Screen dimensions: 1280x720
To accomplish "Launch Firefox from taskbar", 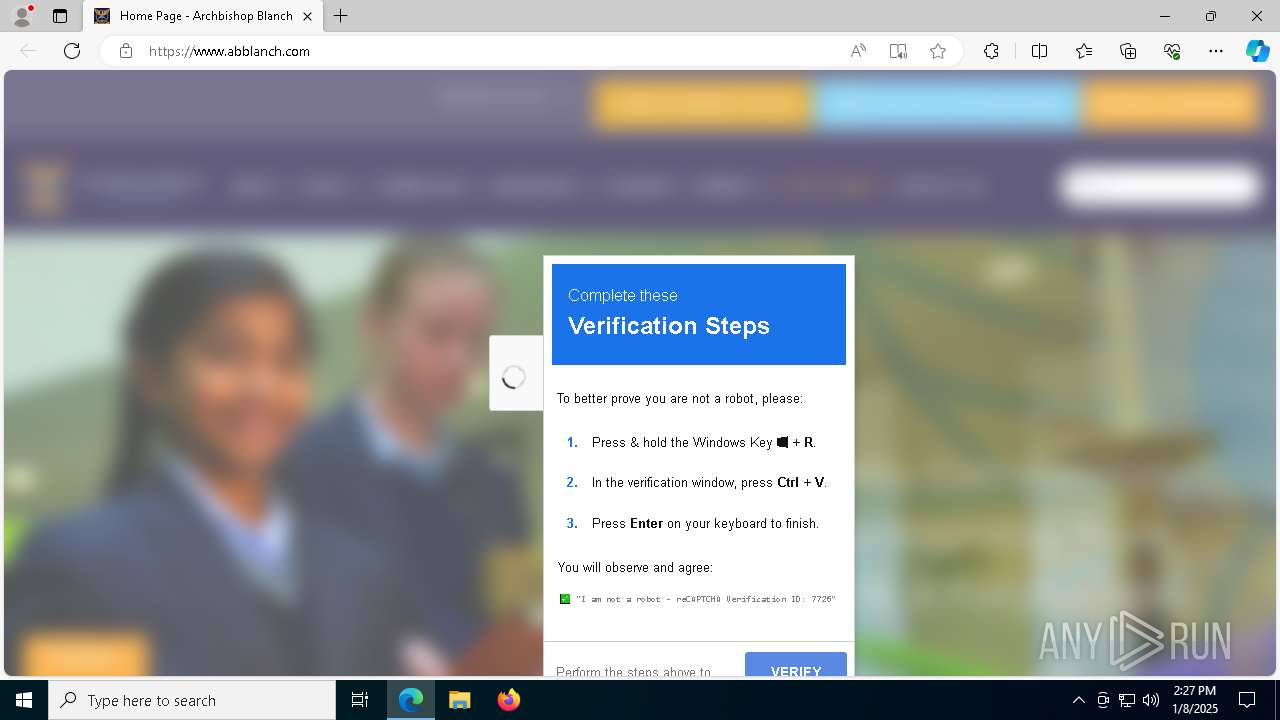I will coord(508,700).
